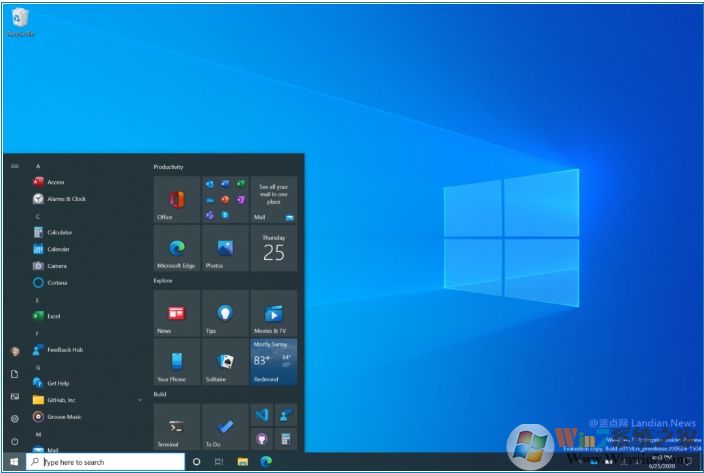Open the Photos tile
Image resolution: width=704 pixels, height=473 pixels.
coord(225,248)
